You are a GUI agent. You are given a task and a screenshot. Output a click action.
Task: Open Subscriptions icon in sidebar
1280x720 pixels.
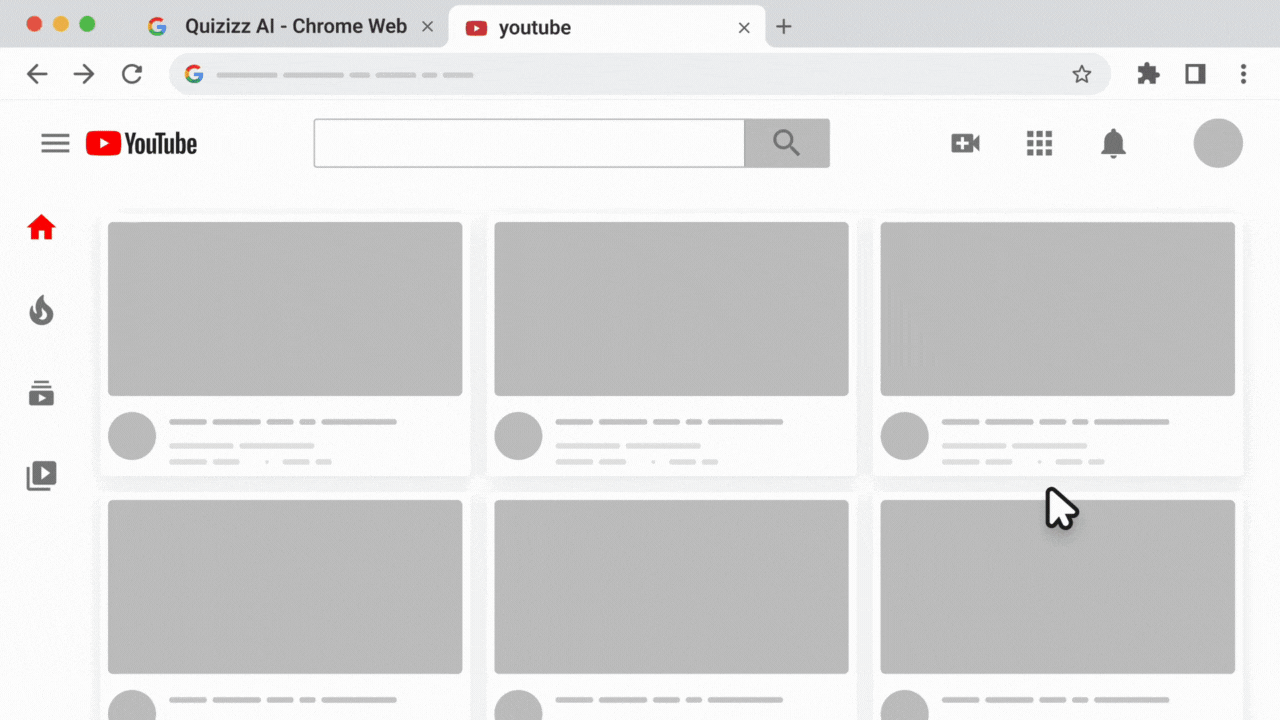(x=41, y=393)
